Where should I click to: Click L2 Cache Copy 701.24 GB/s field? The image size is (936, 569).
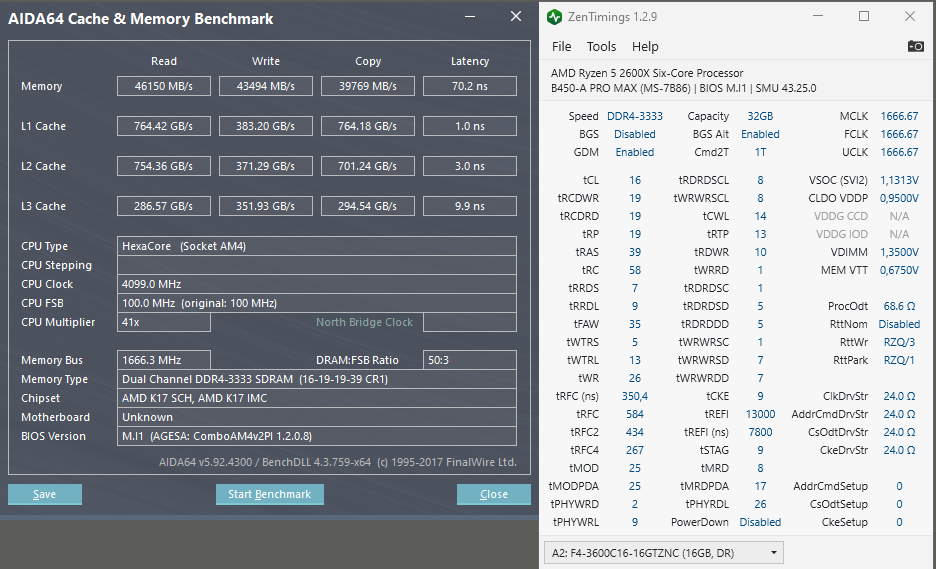(x=368, y=166)
